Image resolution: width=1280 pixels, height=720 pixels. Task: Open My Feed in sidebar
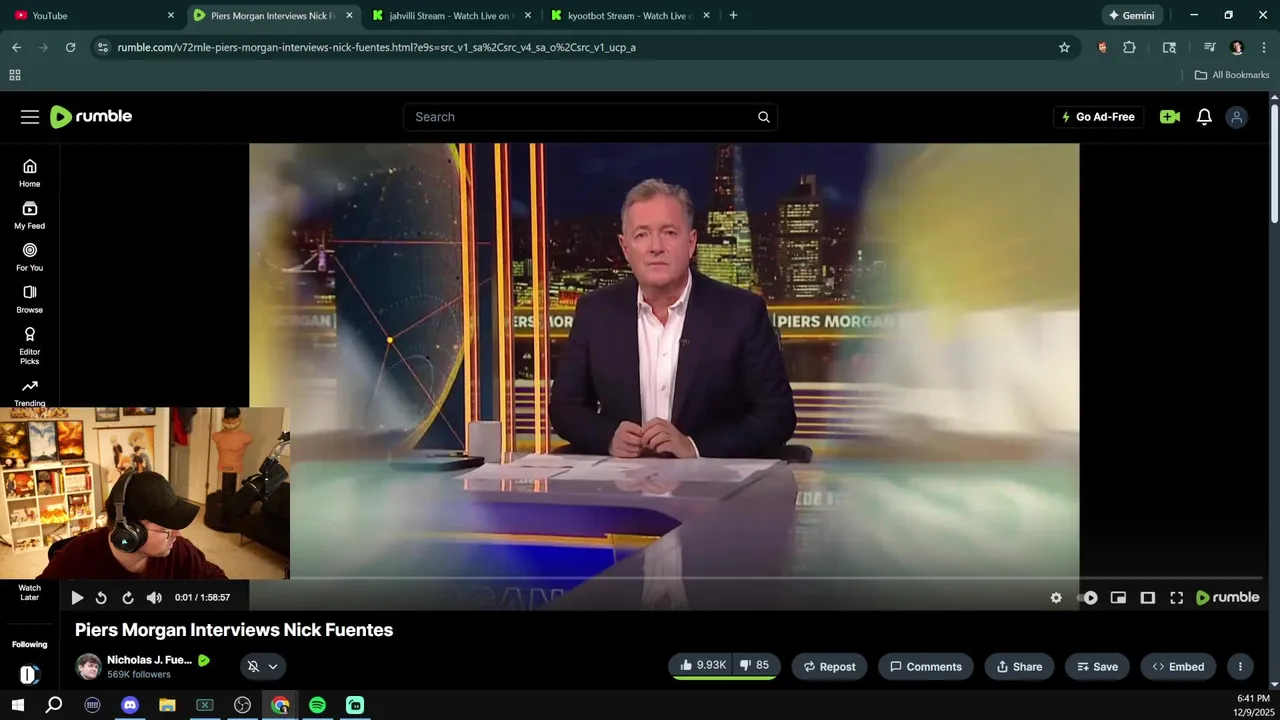[x=30, y=215]
